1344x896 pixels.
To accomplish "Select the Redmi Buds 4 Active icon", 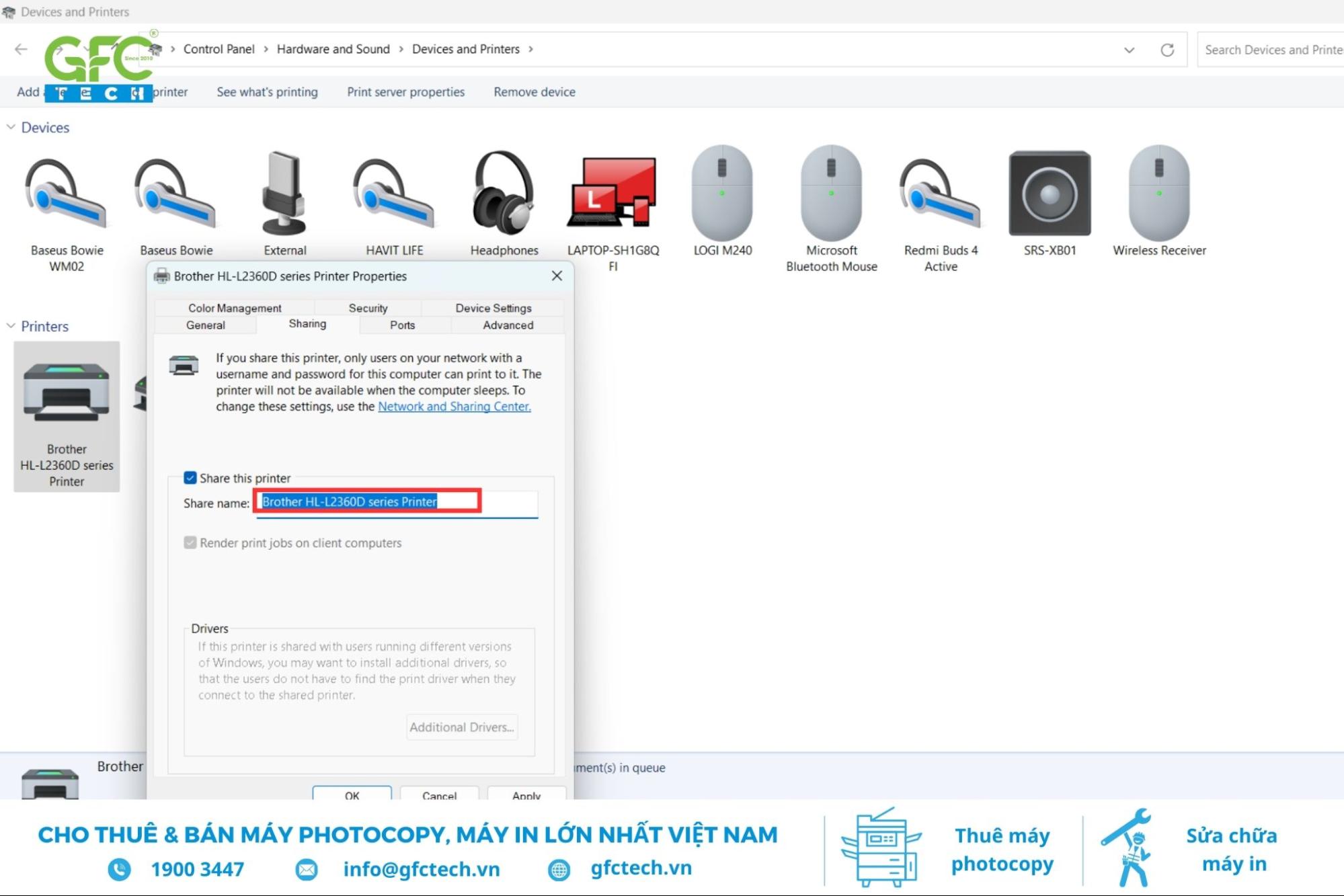I will click(x=940, y=195).
